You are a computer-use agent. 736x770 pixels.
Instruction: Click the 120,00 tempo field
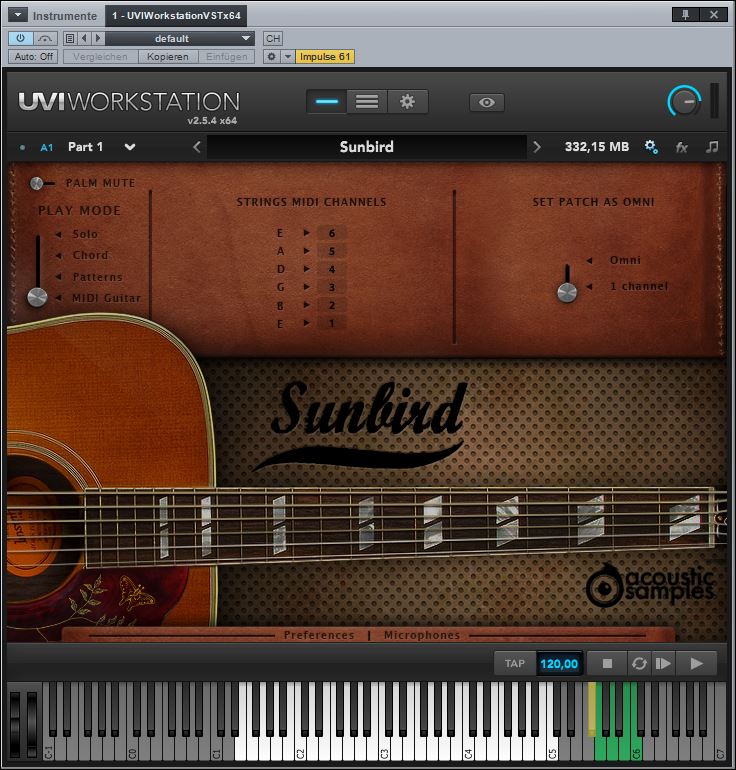(x=559, y=664)
